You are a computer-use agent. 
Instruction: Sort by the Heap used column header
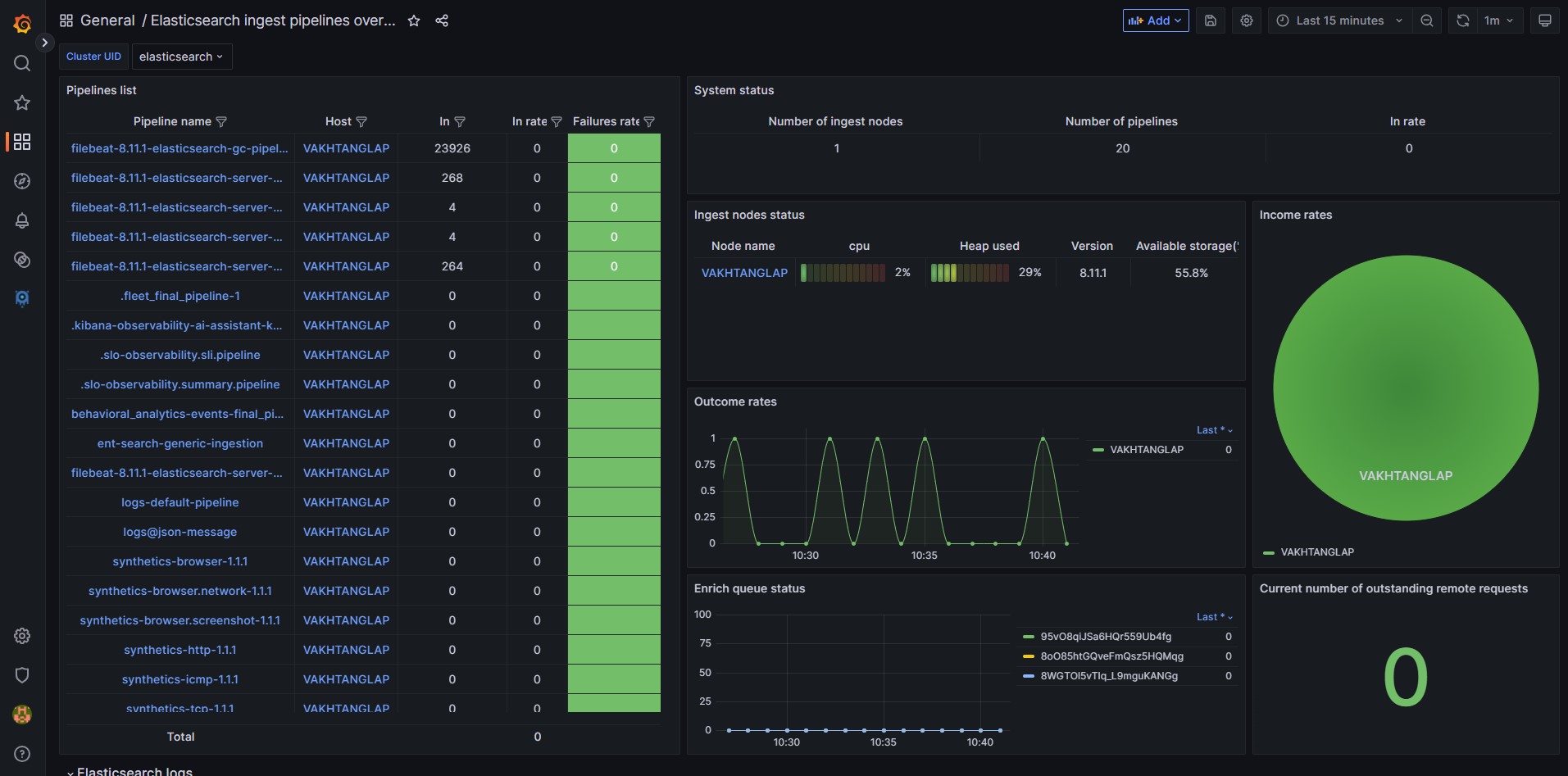coord(989,246)
